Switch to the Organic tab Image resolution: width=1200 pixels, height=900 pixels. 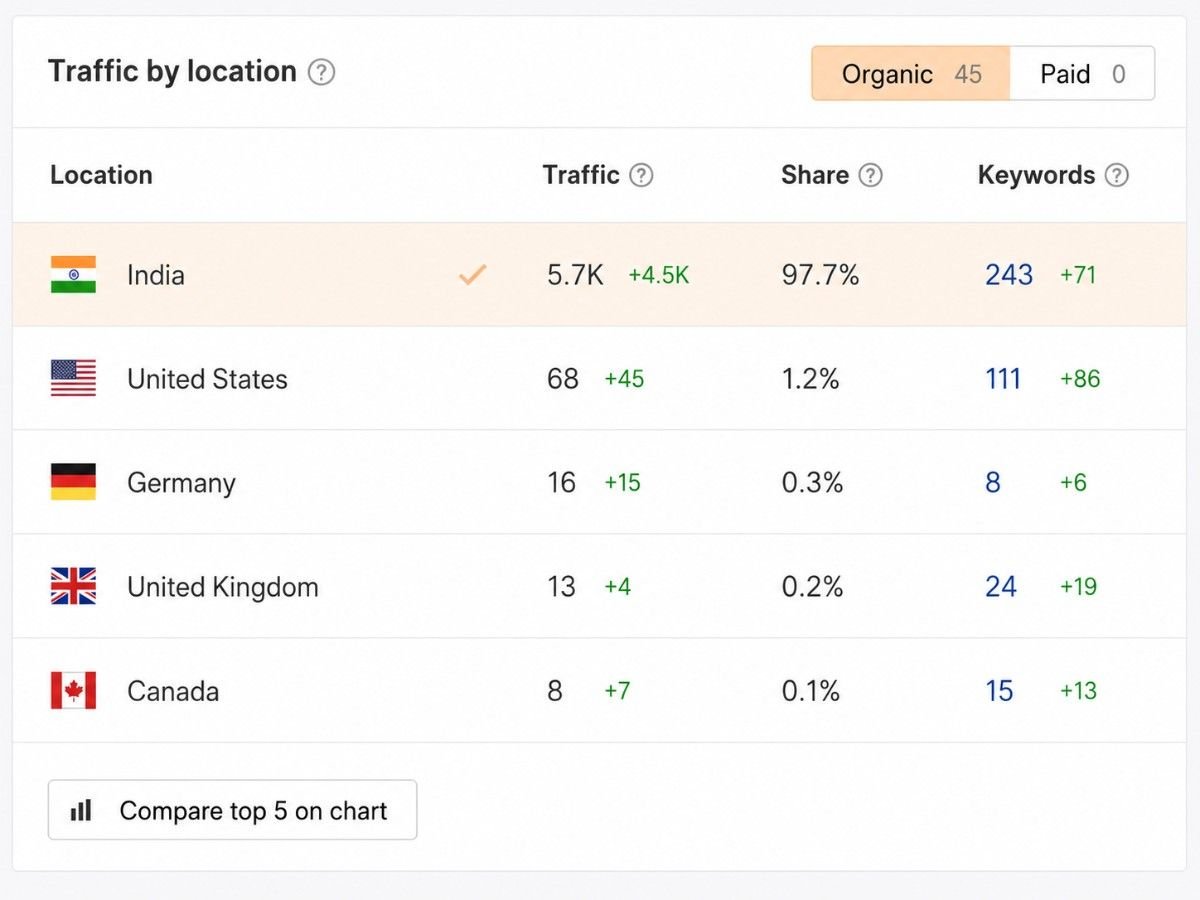tap(911, 74)
